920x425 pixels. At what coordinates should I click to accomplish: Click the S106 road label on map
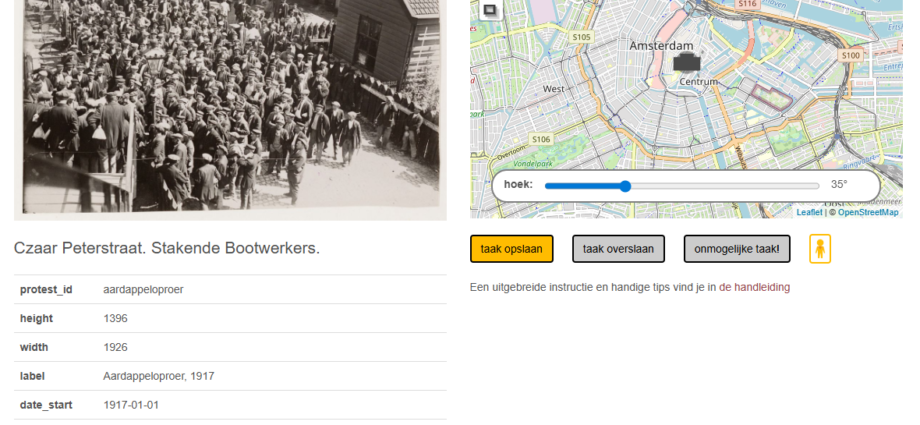click(540, 139)
